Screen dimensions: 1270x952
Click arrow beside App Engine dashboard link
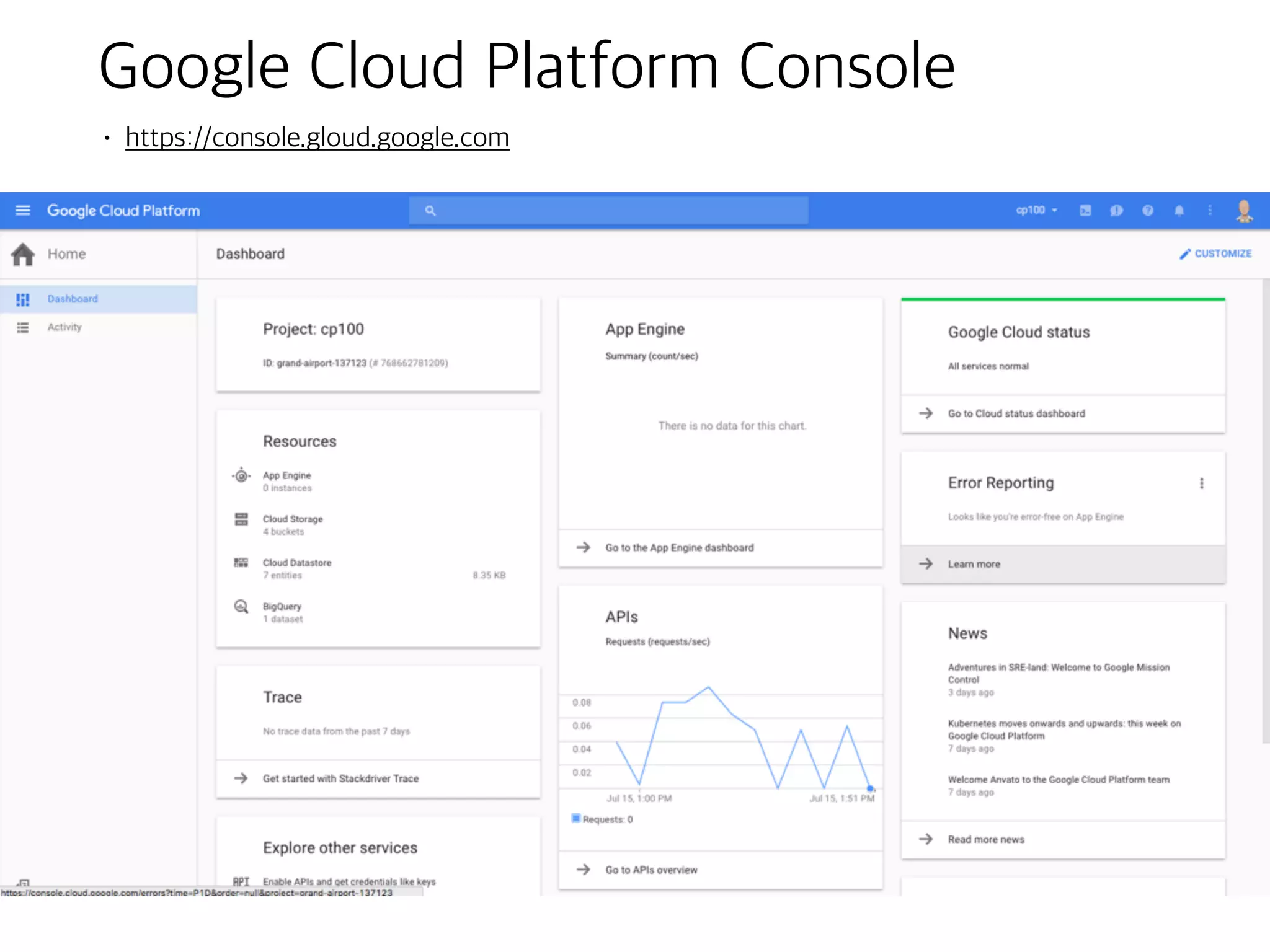point(584,547)
